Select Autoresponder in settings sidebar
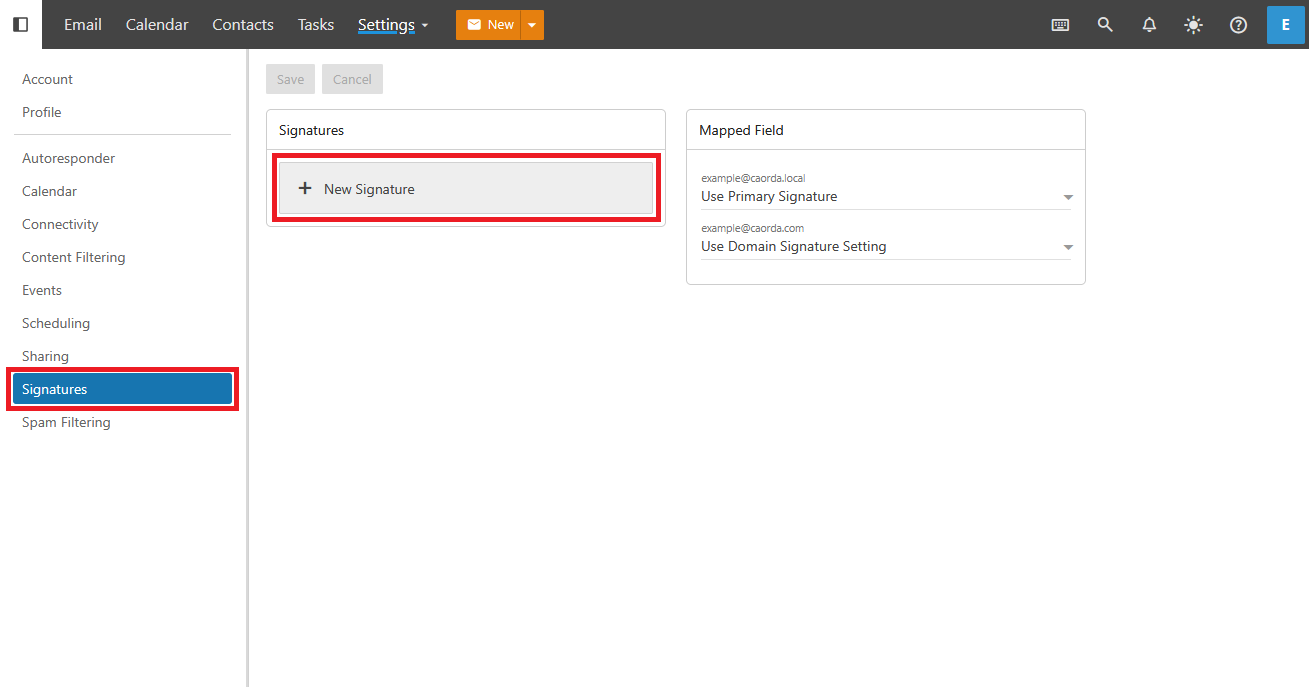 pyautogui.click(x=68, y=158)
